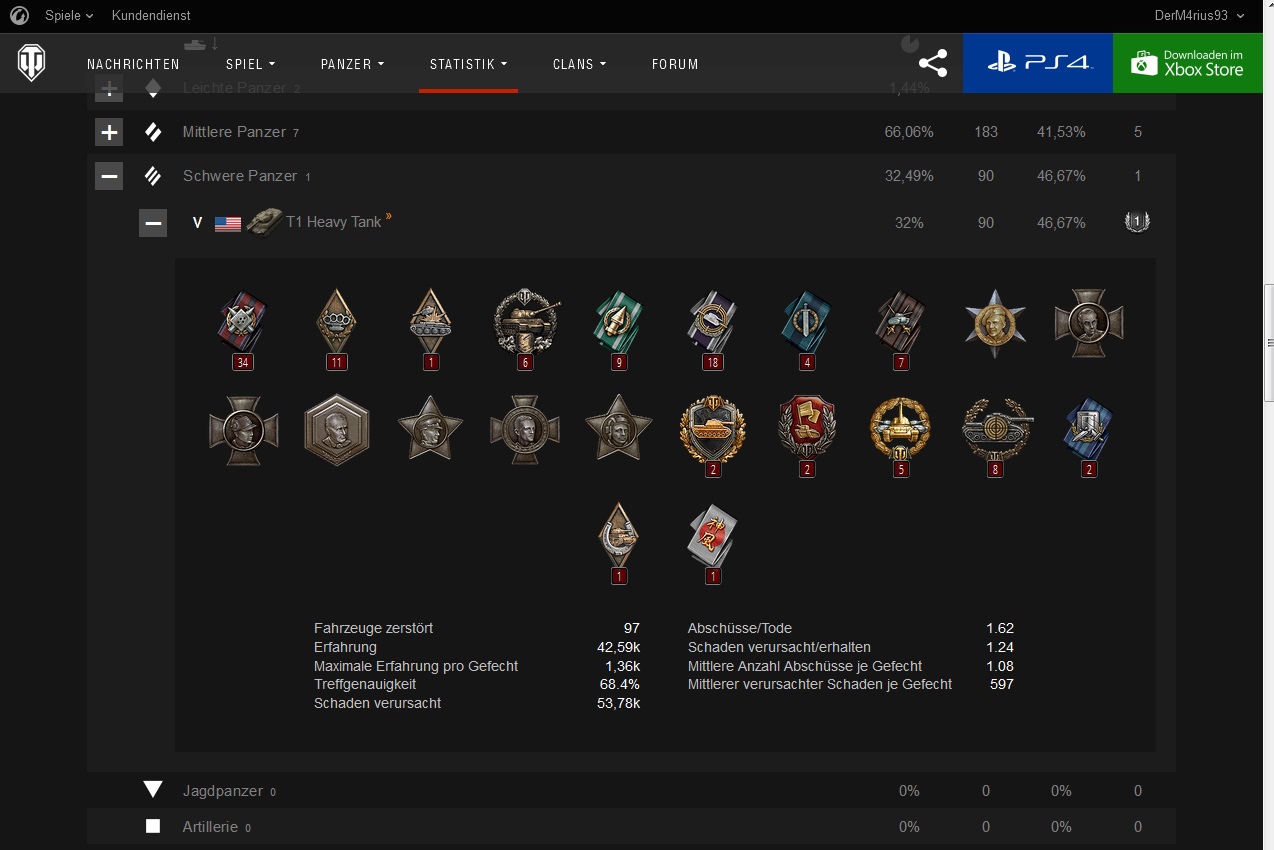The height and width of the screenshot is (850, 1274).
Task: Click the mastery badge icon on T1 row
Action: [1137, 222]
